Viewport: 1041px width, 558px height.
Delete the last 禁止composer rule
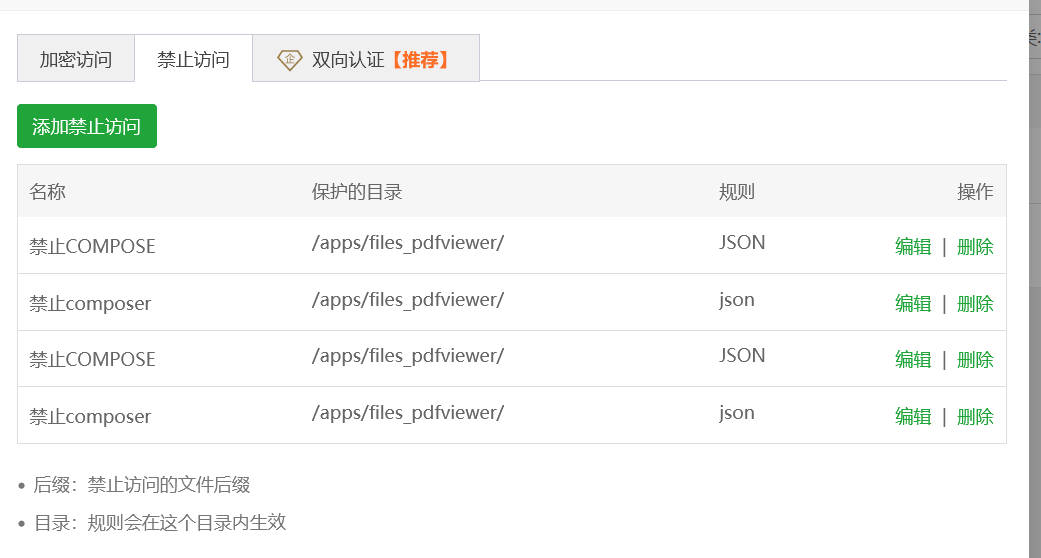975,417
